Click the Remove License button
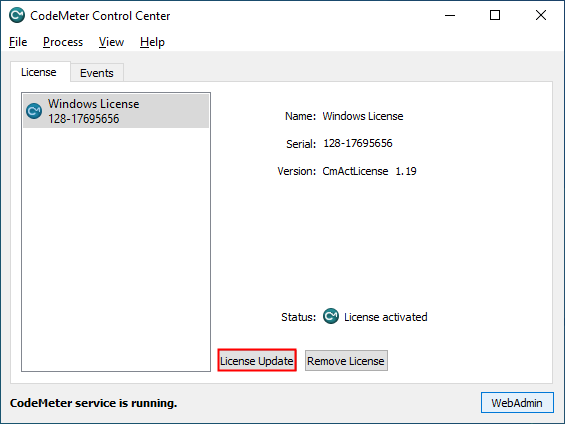The image size is (565, 424). pyautogui.click(x=346, y=361)
